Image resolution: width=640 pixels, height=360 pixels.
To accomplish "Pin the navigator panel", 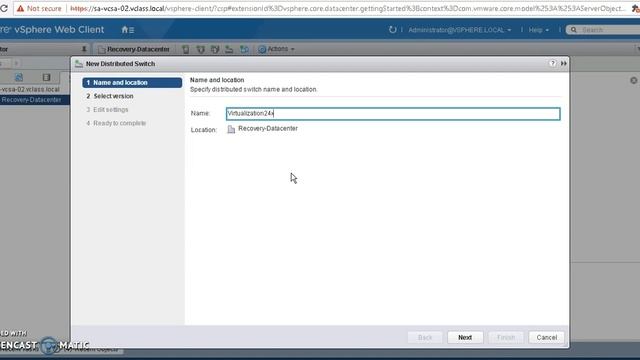I will point(84,49).
